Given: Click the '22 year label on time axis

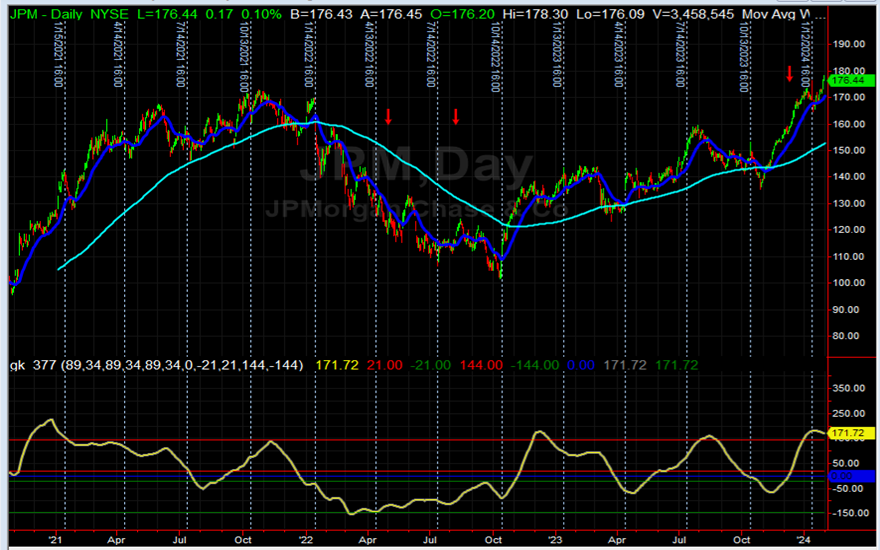Looking at the screenshot, I should tap(306, 540).
